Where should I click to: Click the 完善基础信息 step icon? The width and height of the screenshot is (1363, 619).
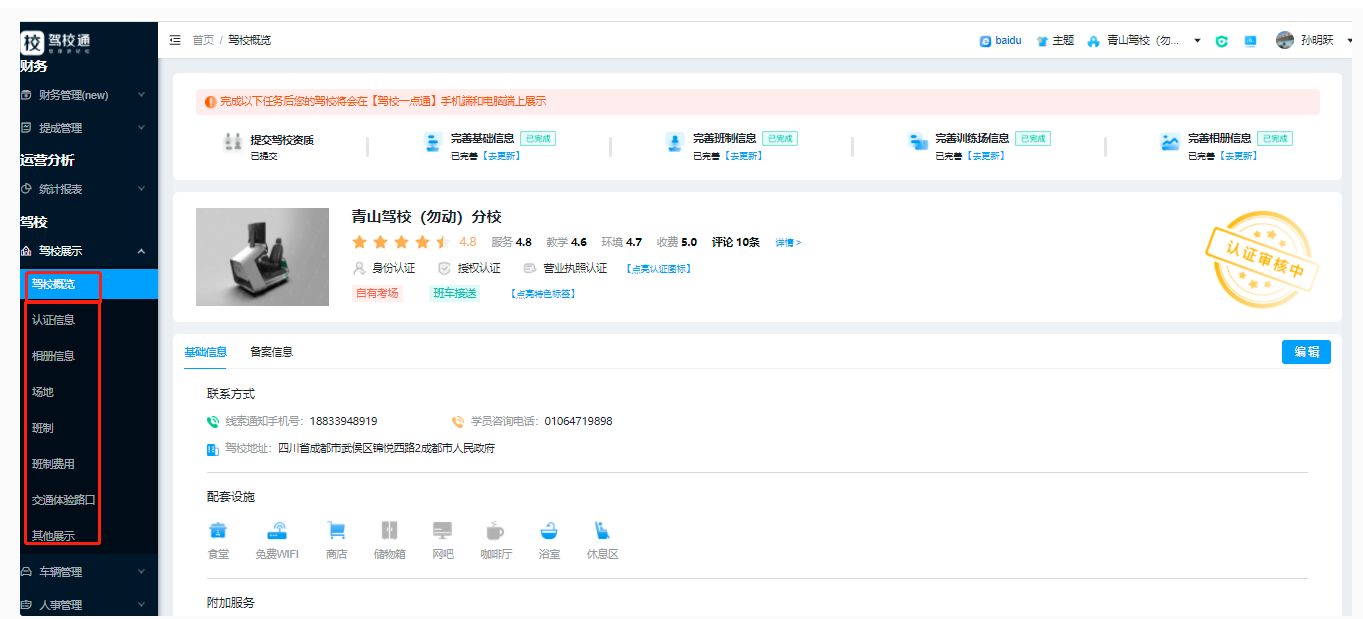coord(432,142)
